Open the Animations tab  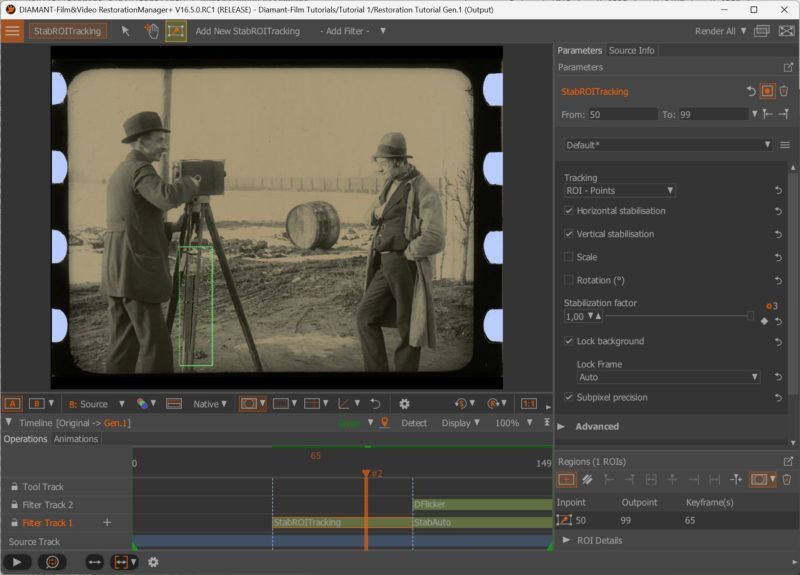76,439
